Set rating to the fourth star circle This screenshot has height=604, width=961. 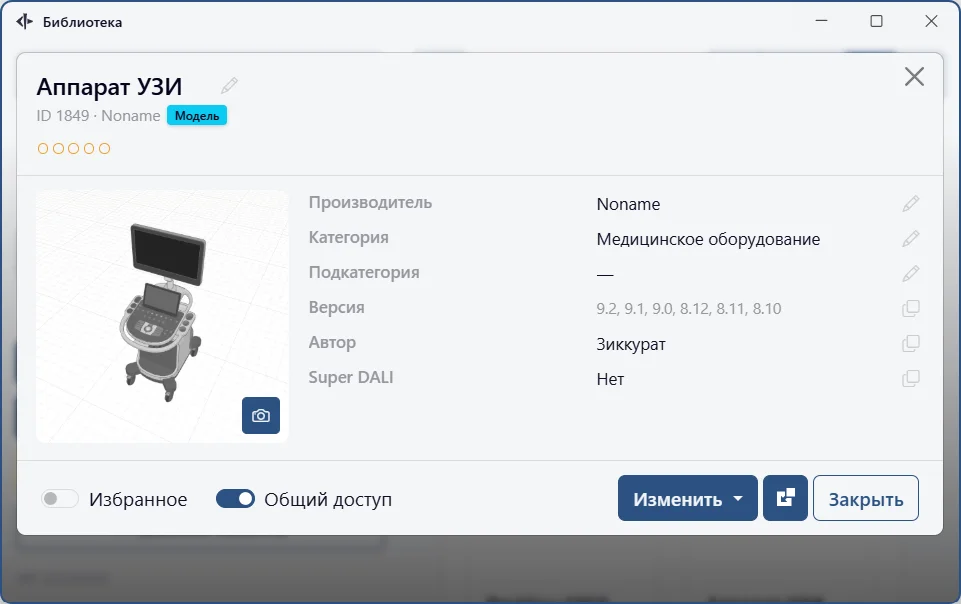click(89, 148)
